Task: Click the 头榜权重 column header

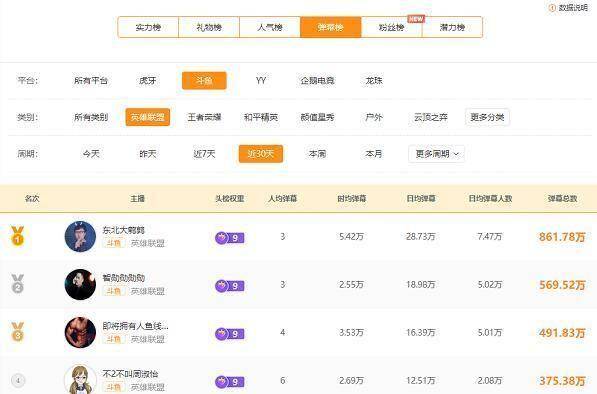Action: [230, 199]
